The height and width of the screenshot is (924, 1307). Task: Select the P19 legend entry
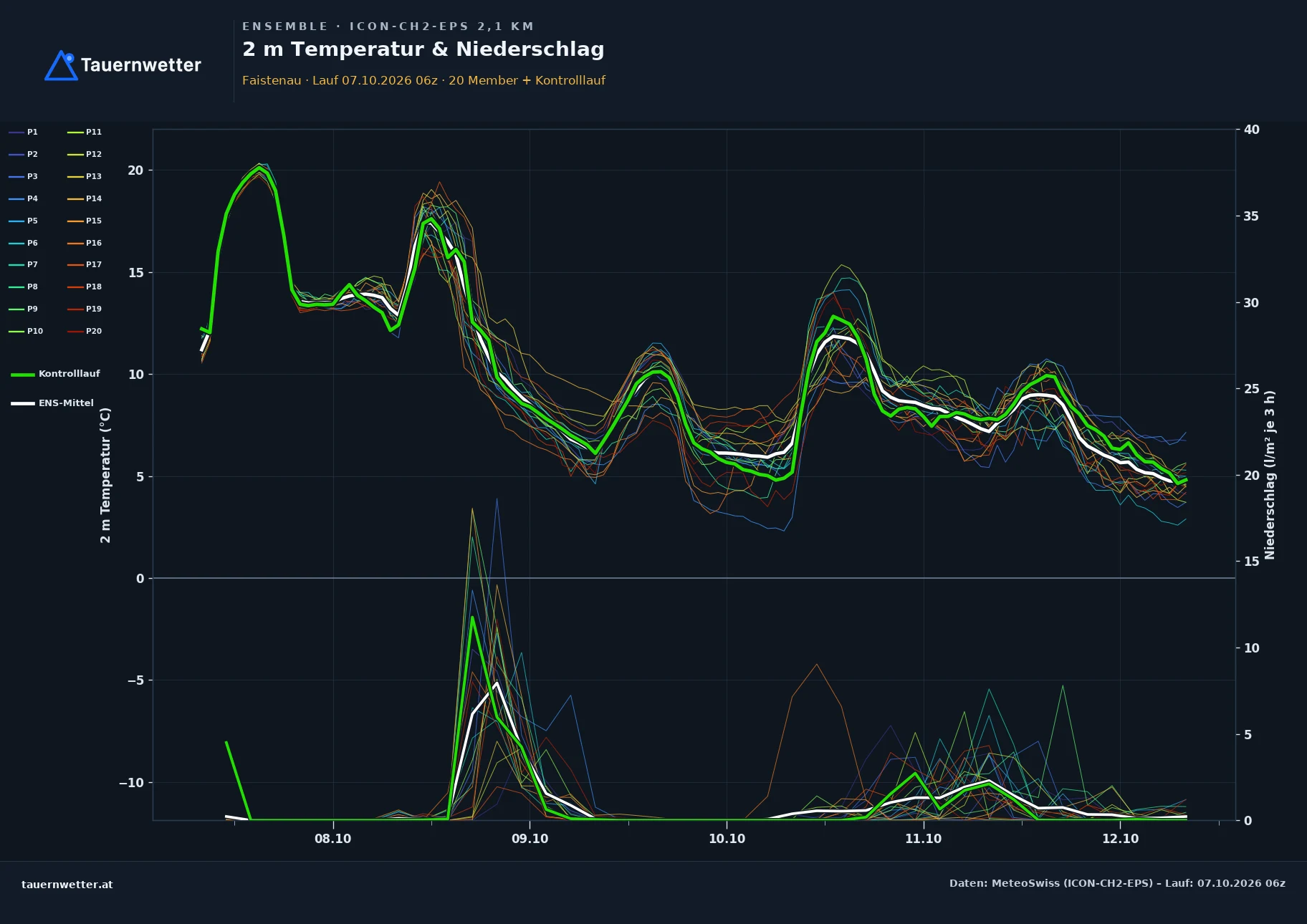(x=85, y=309)
